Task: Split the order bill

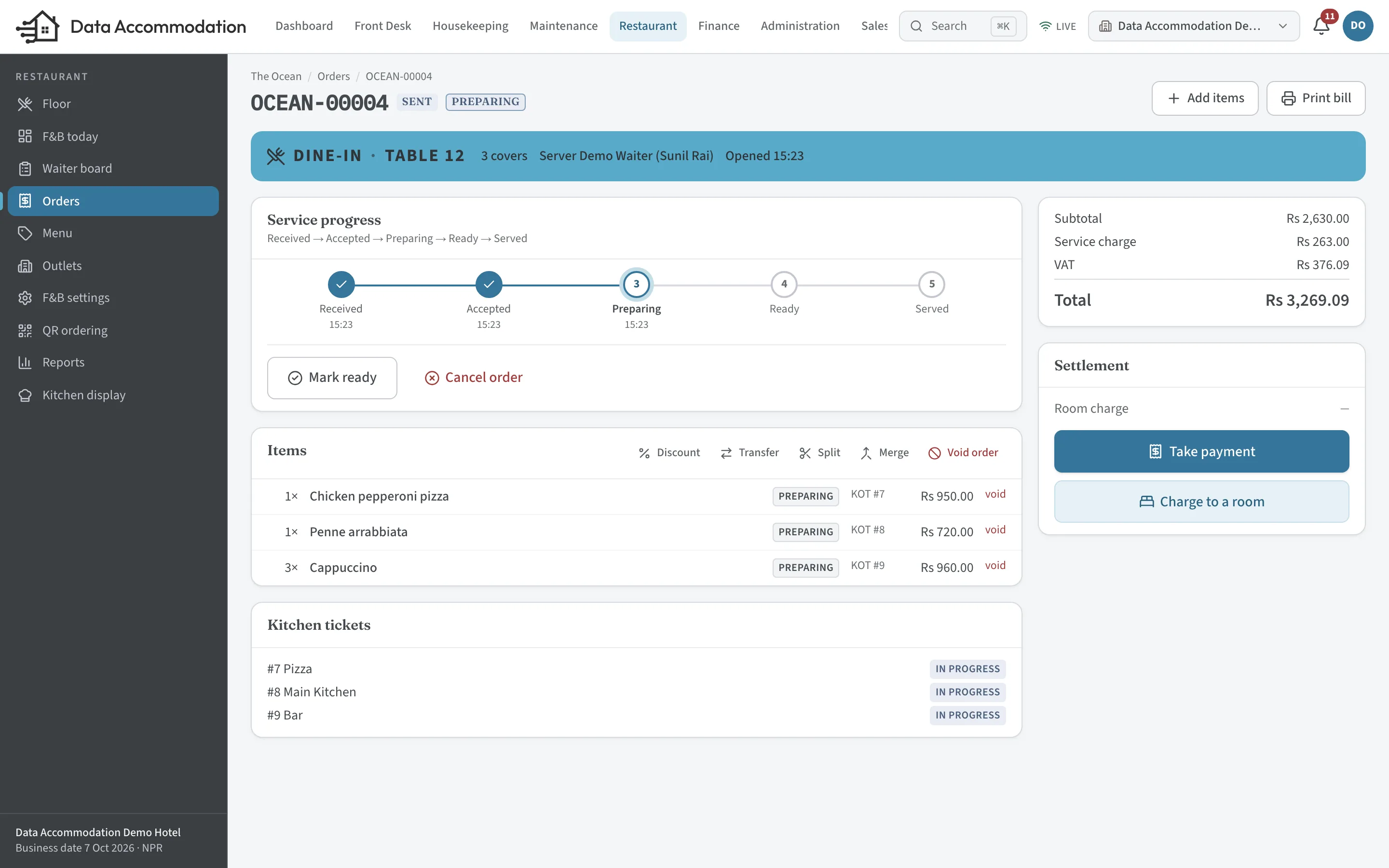Action: [x=819, y=452]
